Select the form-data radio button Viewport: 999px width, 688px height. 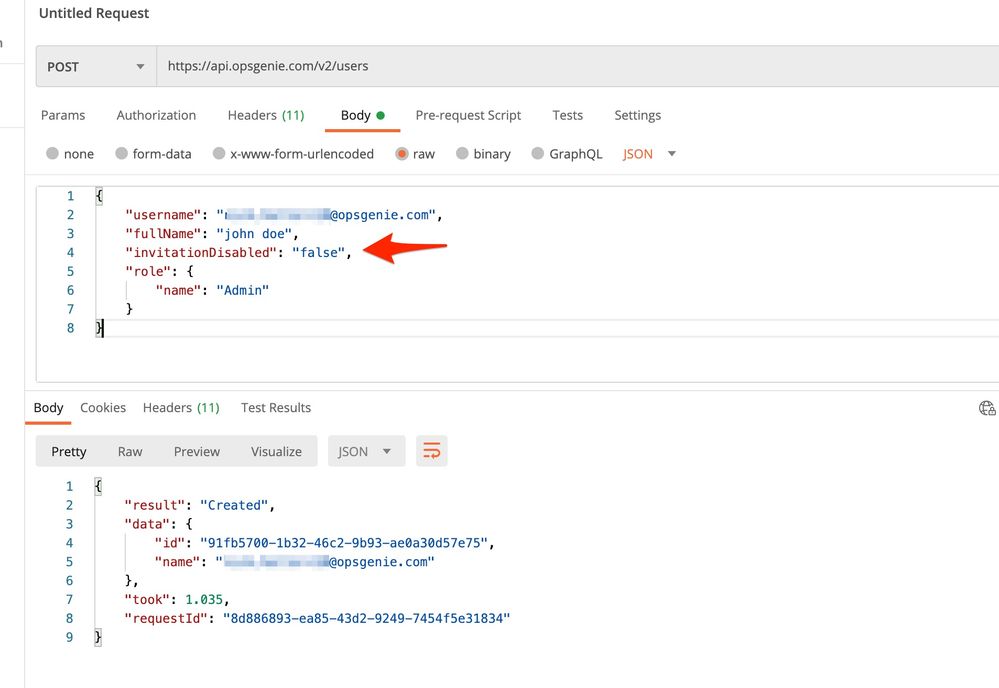coord(121,154)
